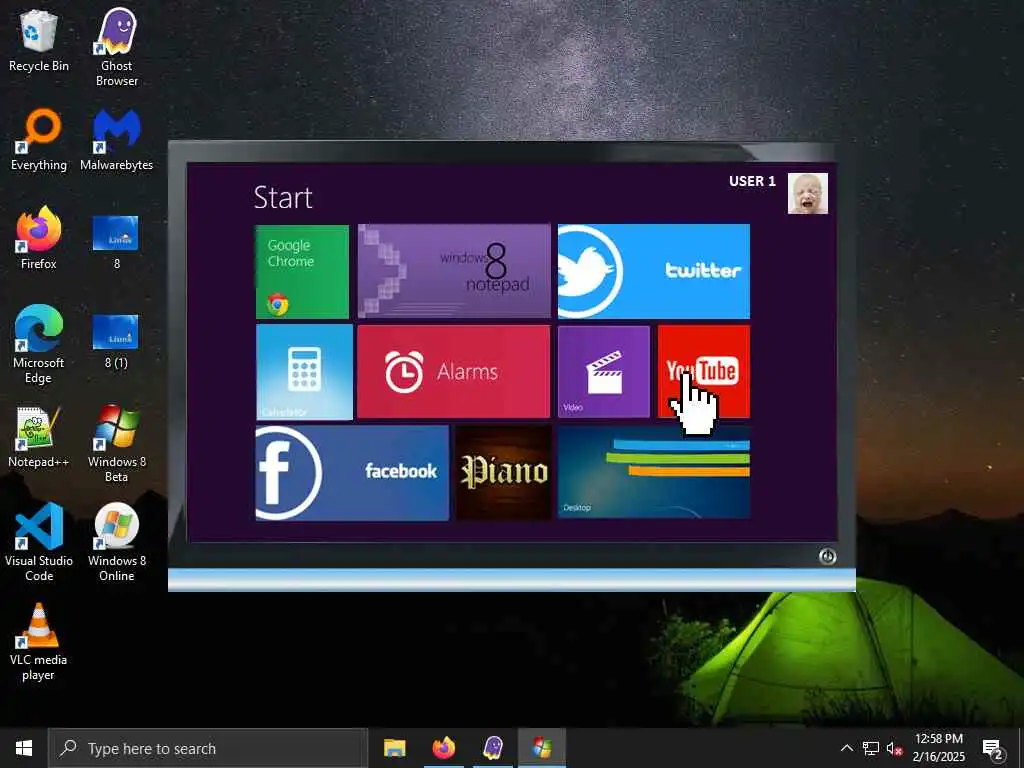The height and width of the screenshot is (768, 1024).
Task: Select the Microsoft Edge desktop shortcut
Action: coord(39,345)
